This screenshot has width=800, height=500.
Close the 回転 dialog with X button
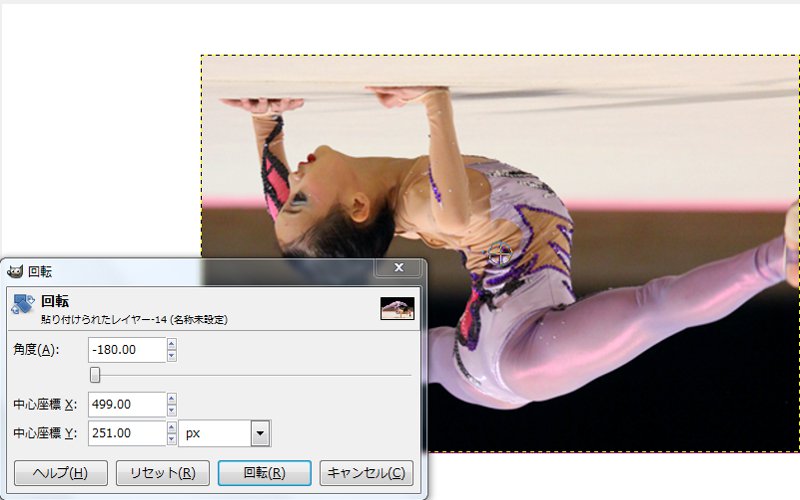point(399,267)
